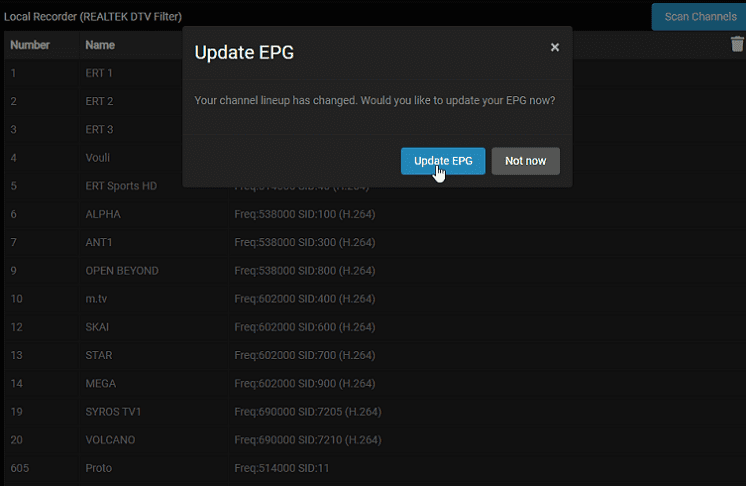Click the trash icon above the channel list
746x486 pixels.
coord(737,44)
